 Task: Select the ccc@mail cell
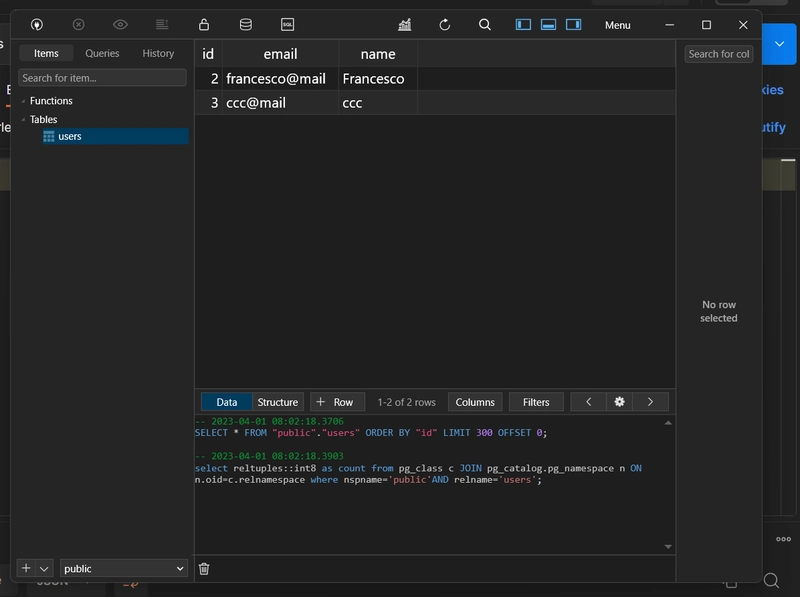click(x=280, y=103)
